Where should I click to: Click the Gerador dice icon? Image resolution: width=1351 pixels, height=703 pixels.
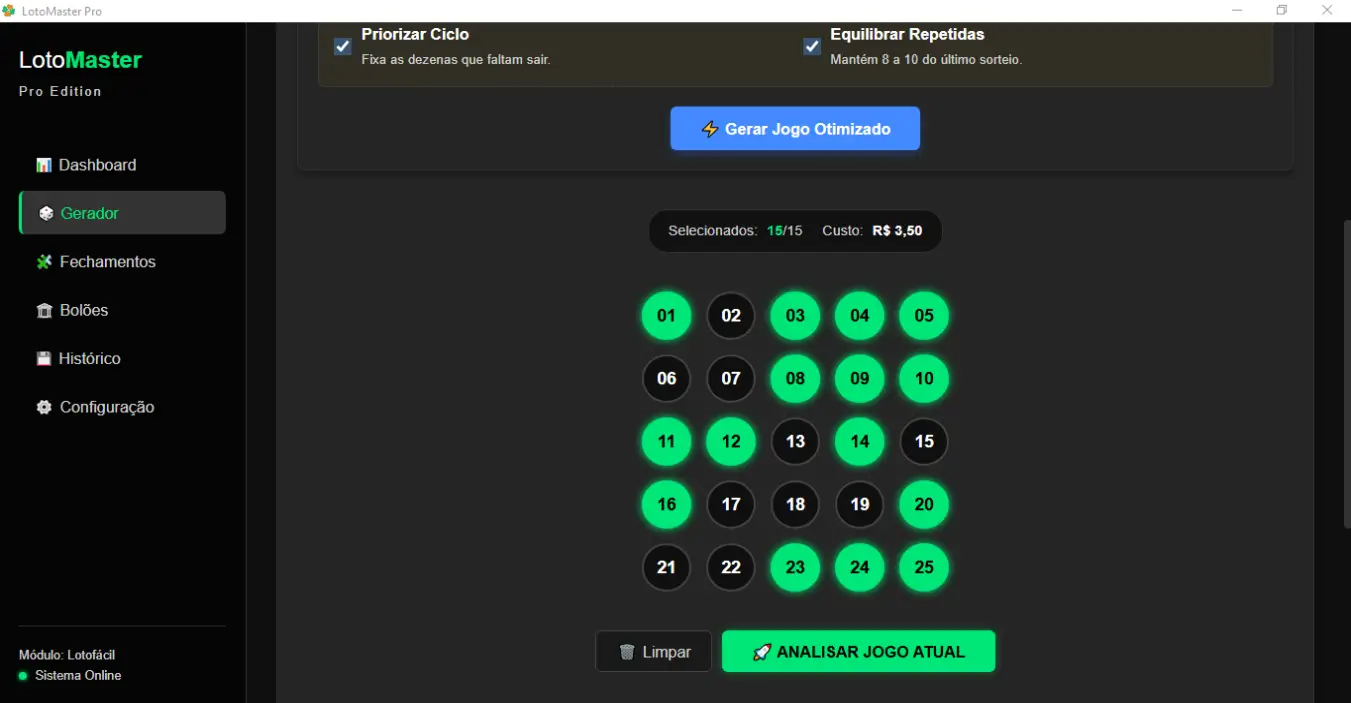pyautogui.click(x=46, y=213)
